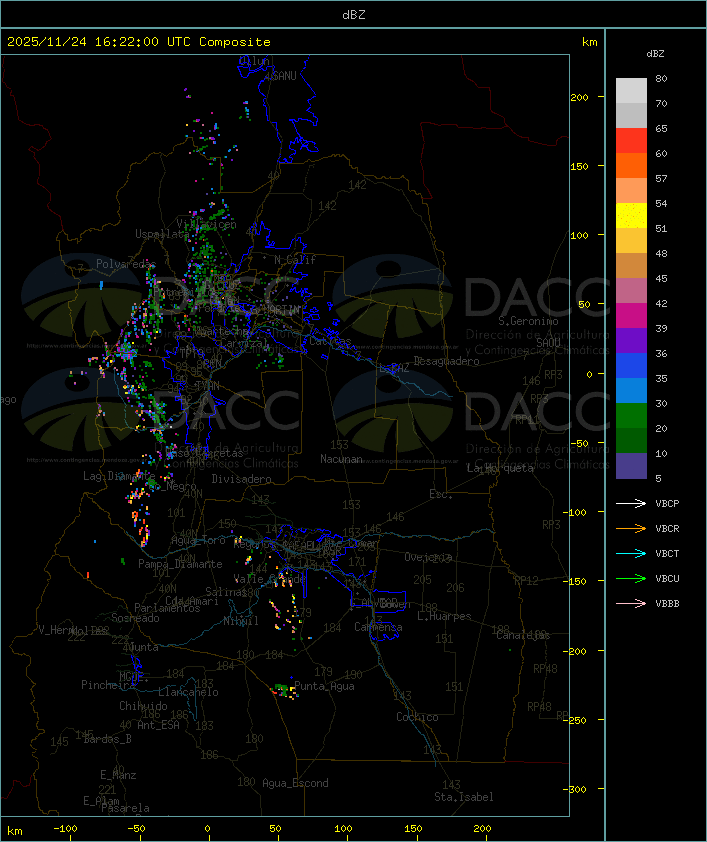707x842 pixels.
Task: Click the cyan VBCT arrow icon
Action: (x=631, y=553)
